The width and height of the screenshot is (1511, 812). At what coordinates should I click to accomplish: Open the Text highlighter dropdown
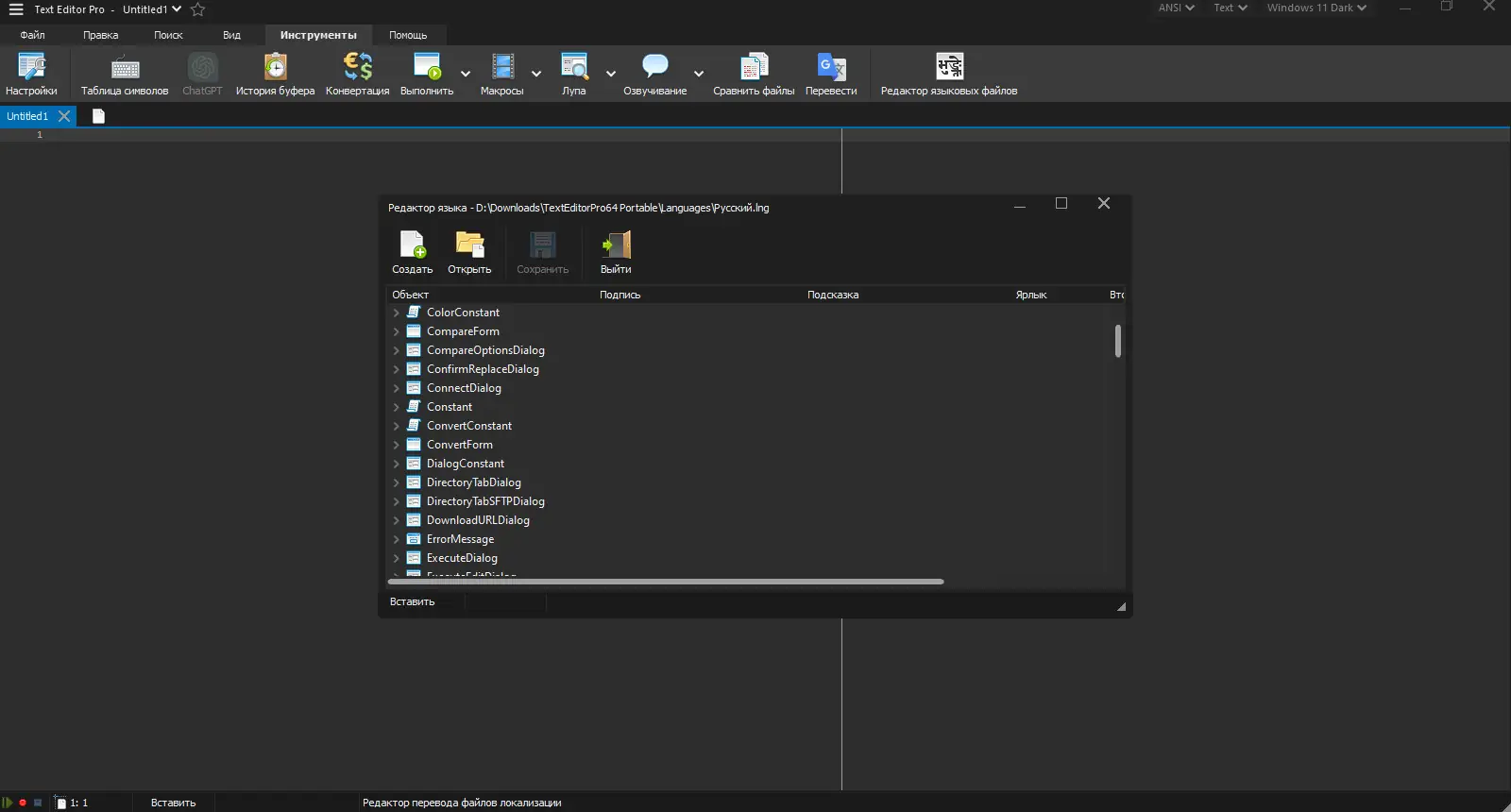[x=1231, y=8]
